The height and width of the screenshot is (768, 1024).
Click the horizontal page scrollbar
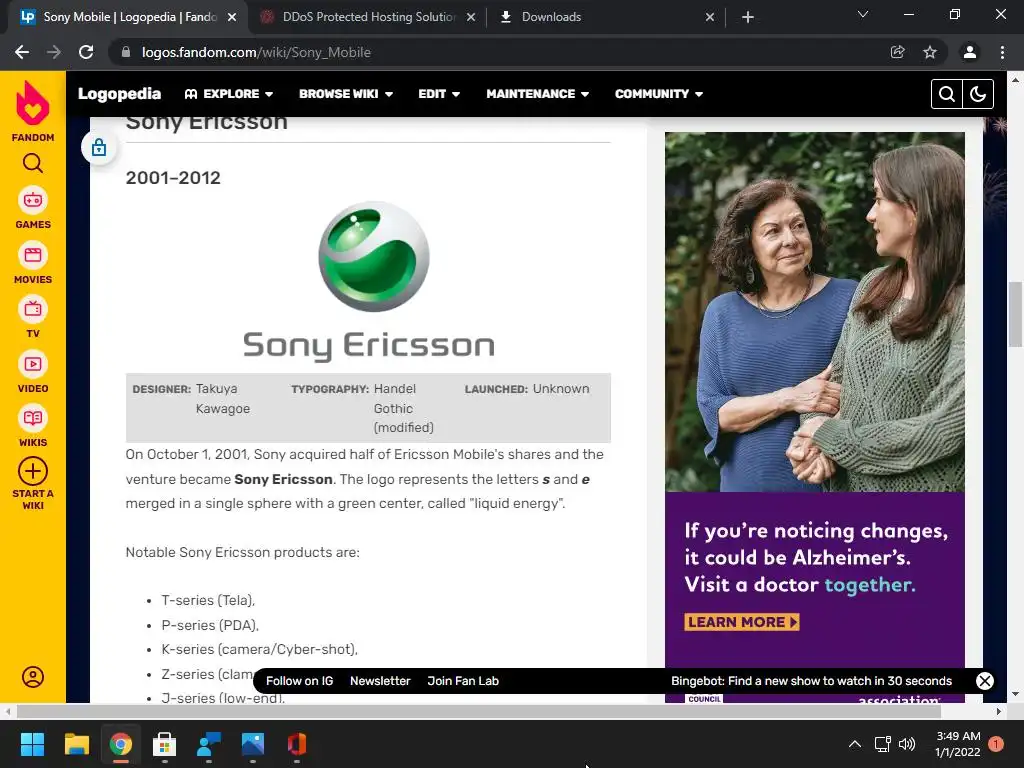[479, 711]
